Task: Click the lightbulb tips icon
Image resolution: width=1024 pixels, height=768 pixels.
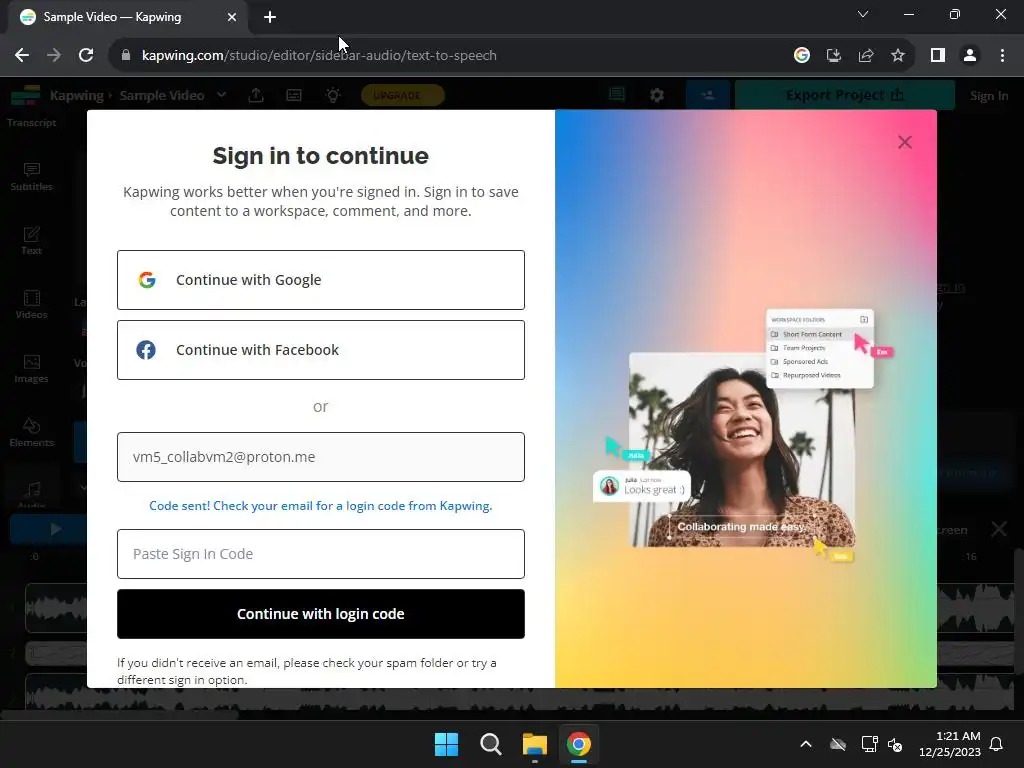Action: [333, 95]
